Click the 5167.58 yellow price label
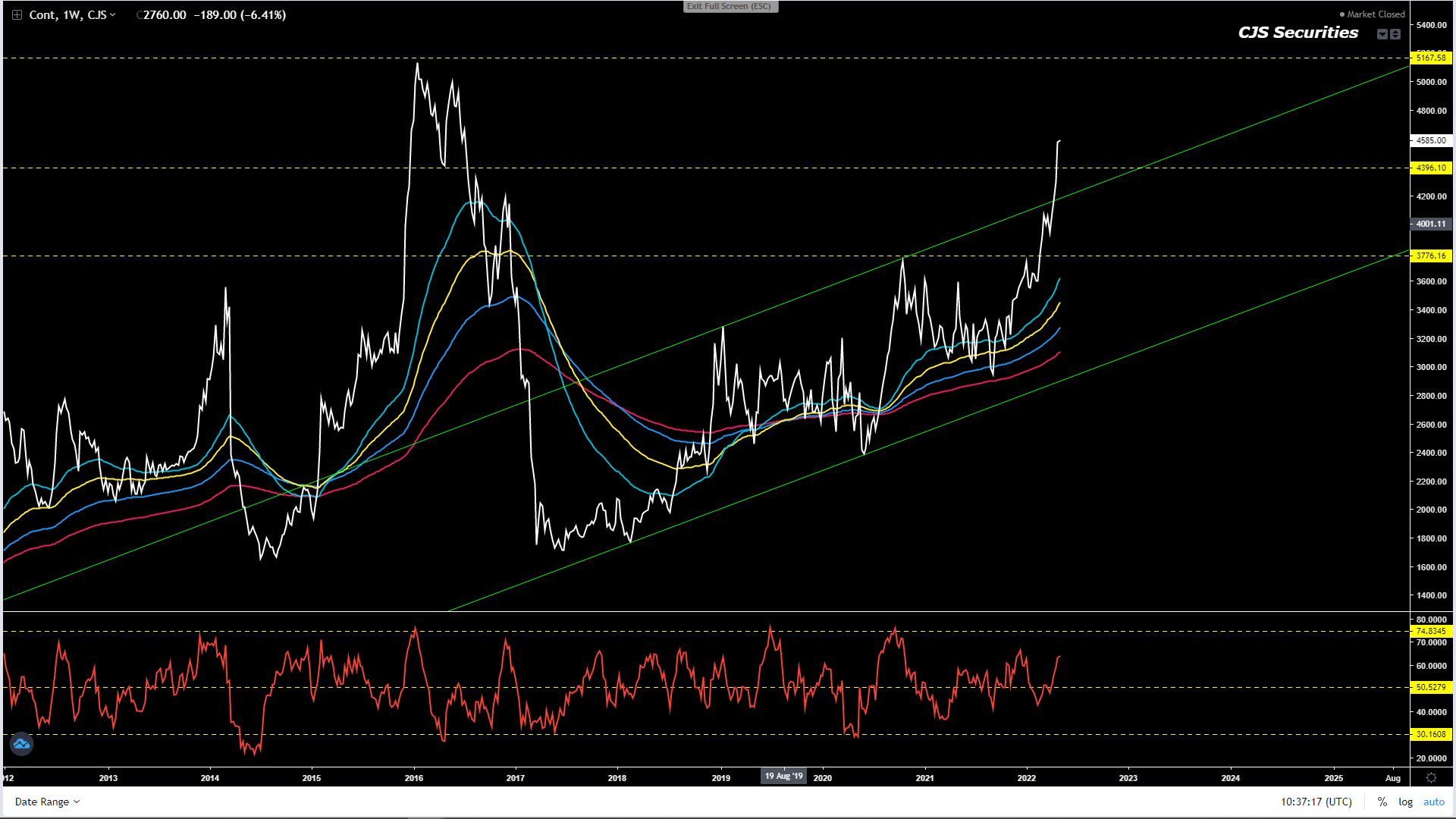This screenshot has width=1456, height=819. 1430,58
